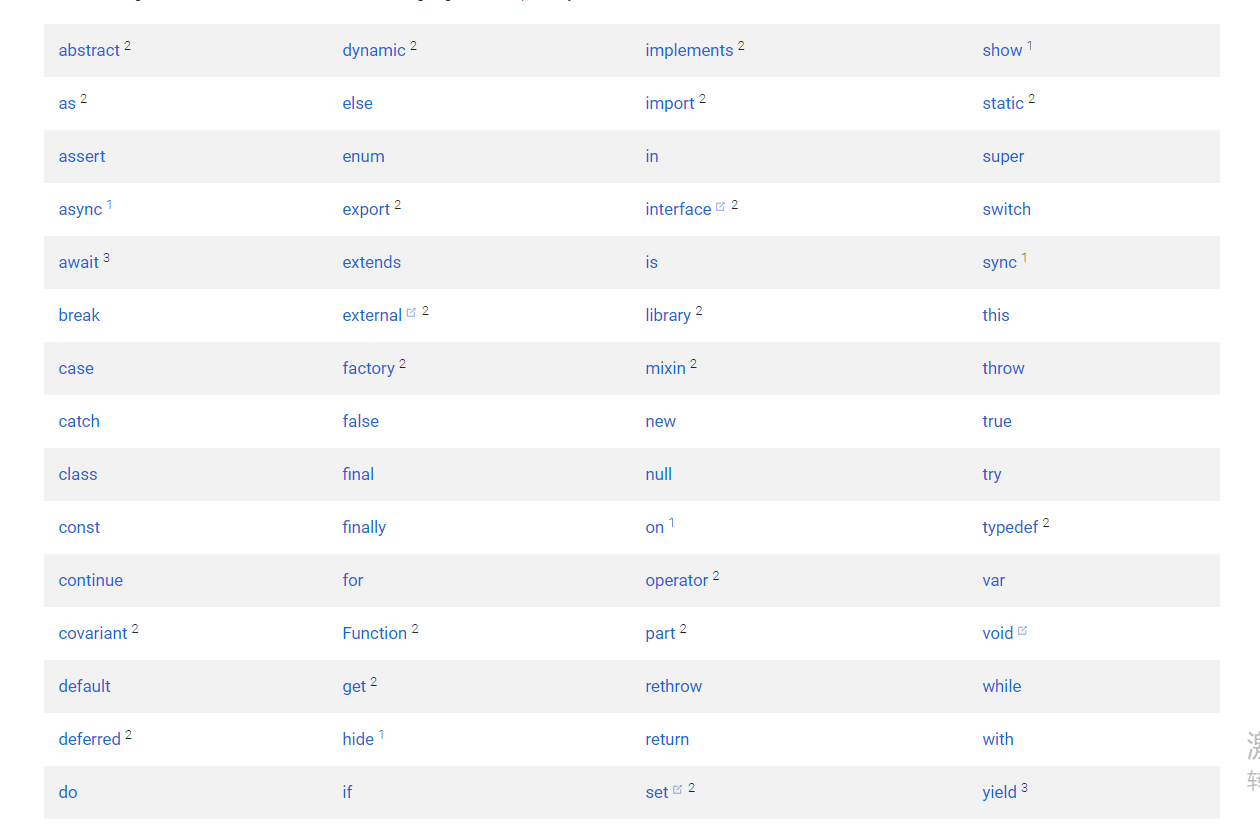Click external-link icon beside interface keyword
Viewport: 1260px width, 829px height.
(720, 207)
